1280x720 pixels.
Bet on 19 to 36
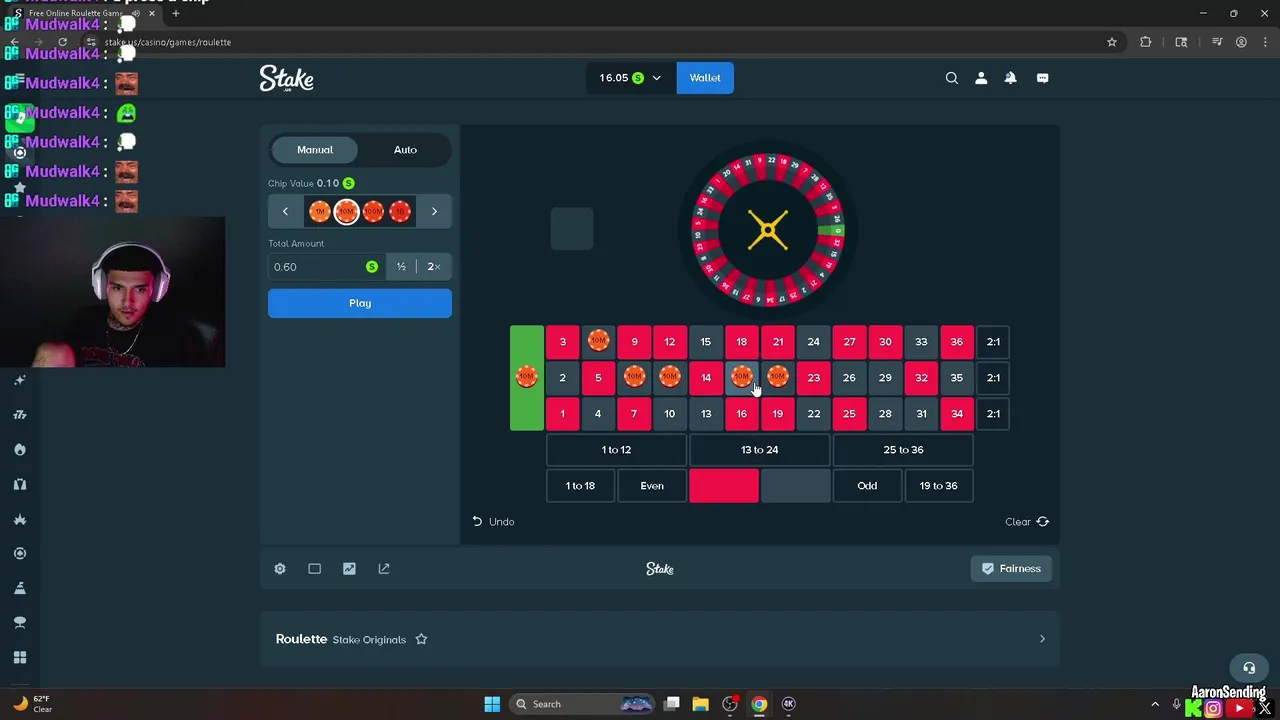pyautogui.click(x=938, y=486)
